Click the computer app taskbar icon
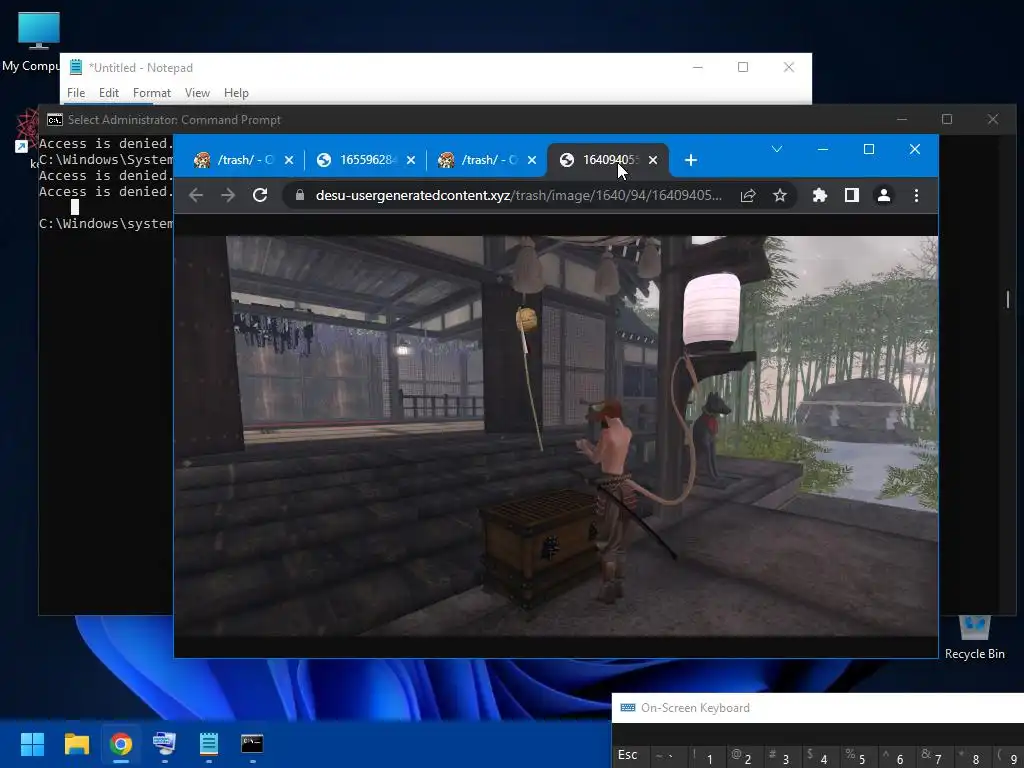The height and width of the screenshot is (768, 1024). (x=165, y=744)
